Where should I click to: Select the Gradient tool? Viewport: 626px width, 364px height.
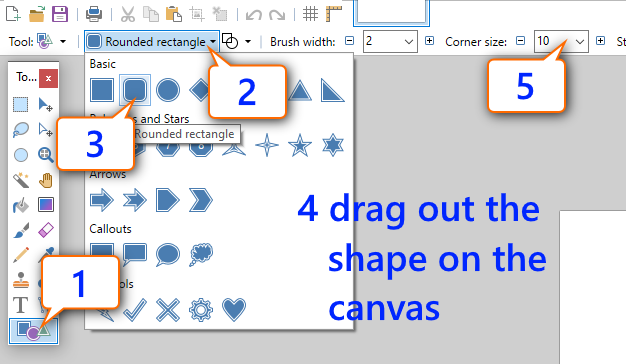click(46, 205)
